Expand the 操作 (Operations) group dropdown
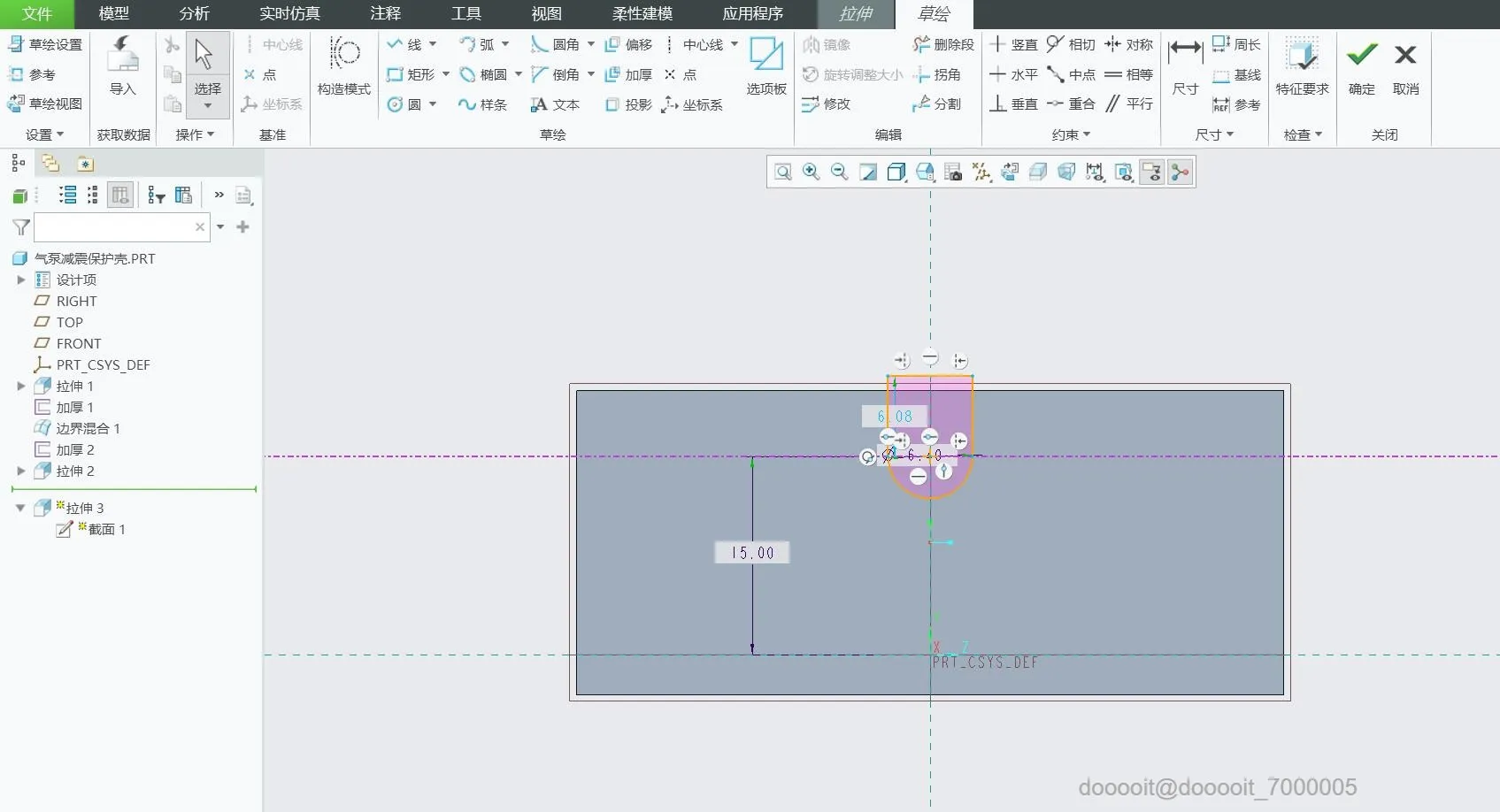 pyautogui.click(x=195, y=134)
